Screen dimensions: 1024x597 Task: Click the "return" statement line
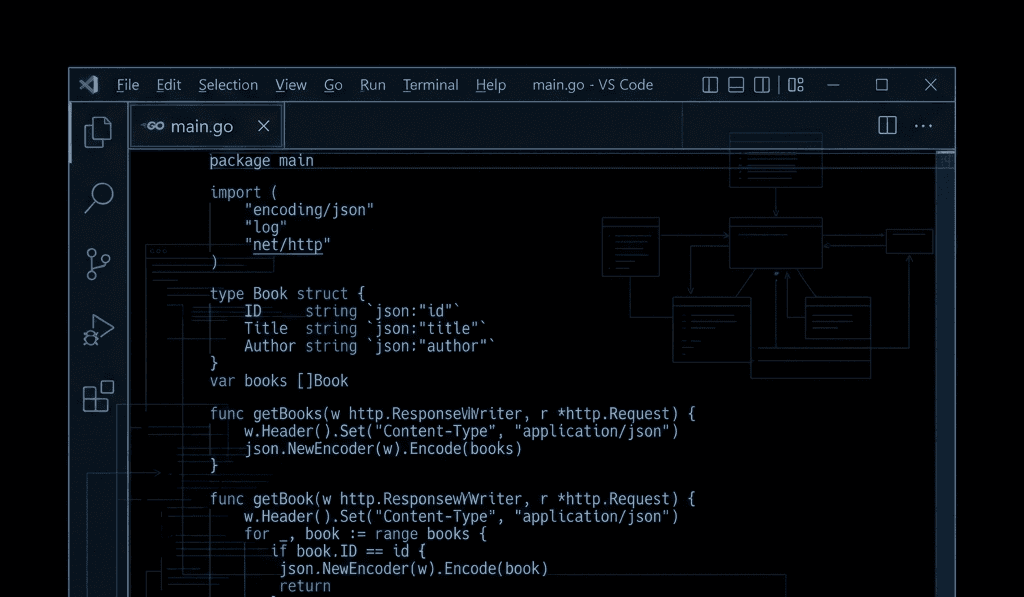coord(305,586)
